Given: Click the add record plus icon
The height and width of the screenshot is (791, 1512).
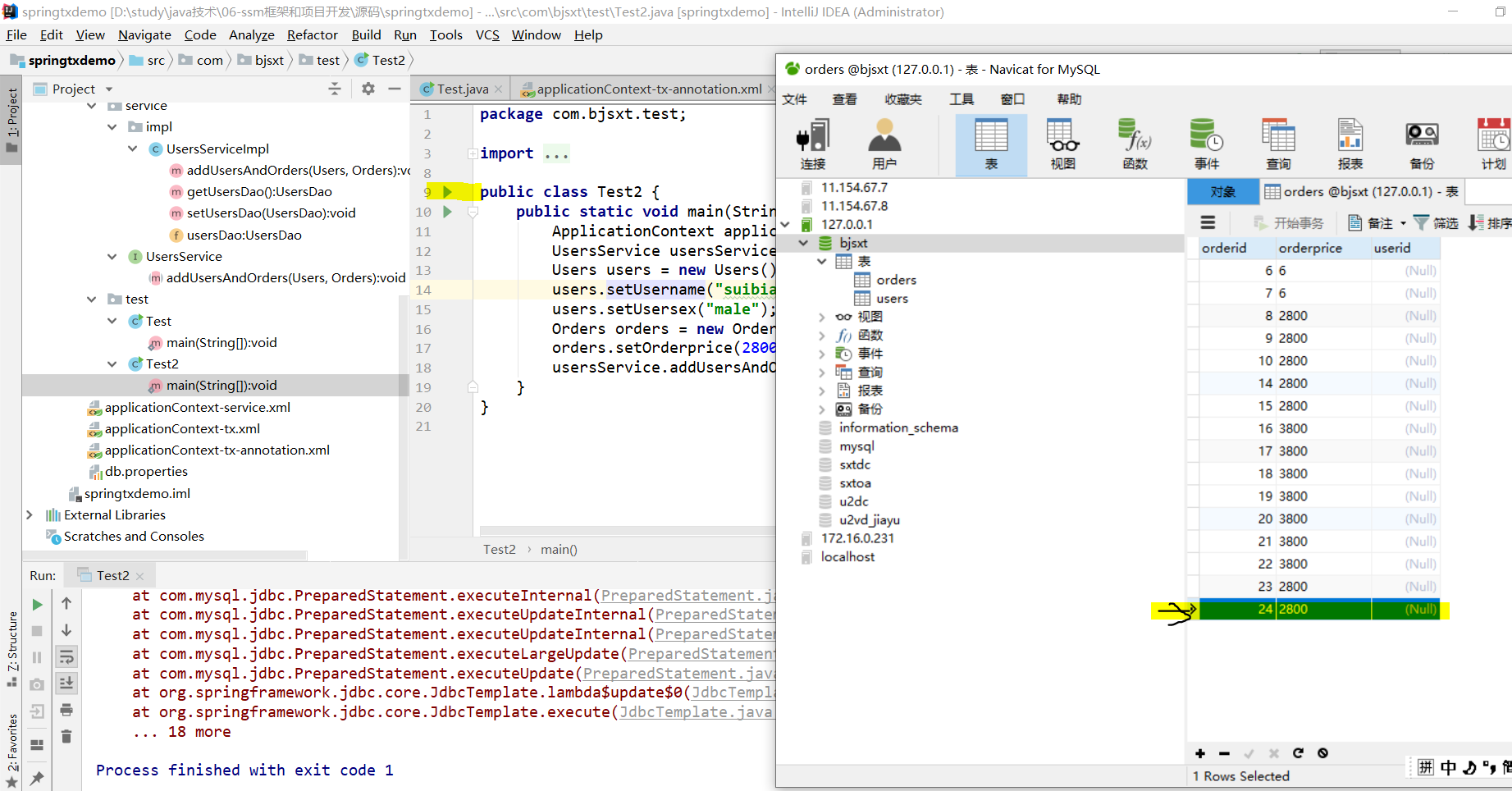Looking at the screenshot, I should pos(1200,753).
